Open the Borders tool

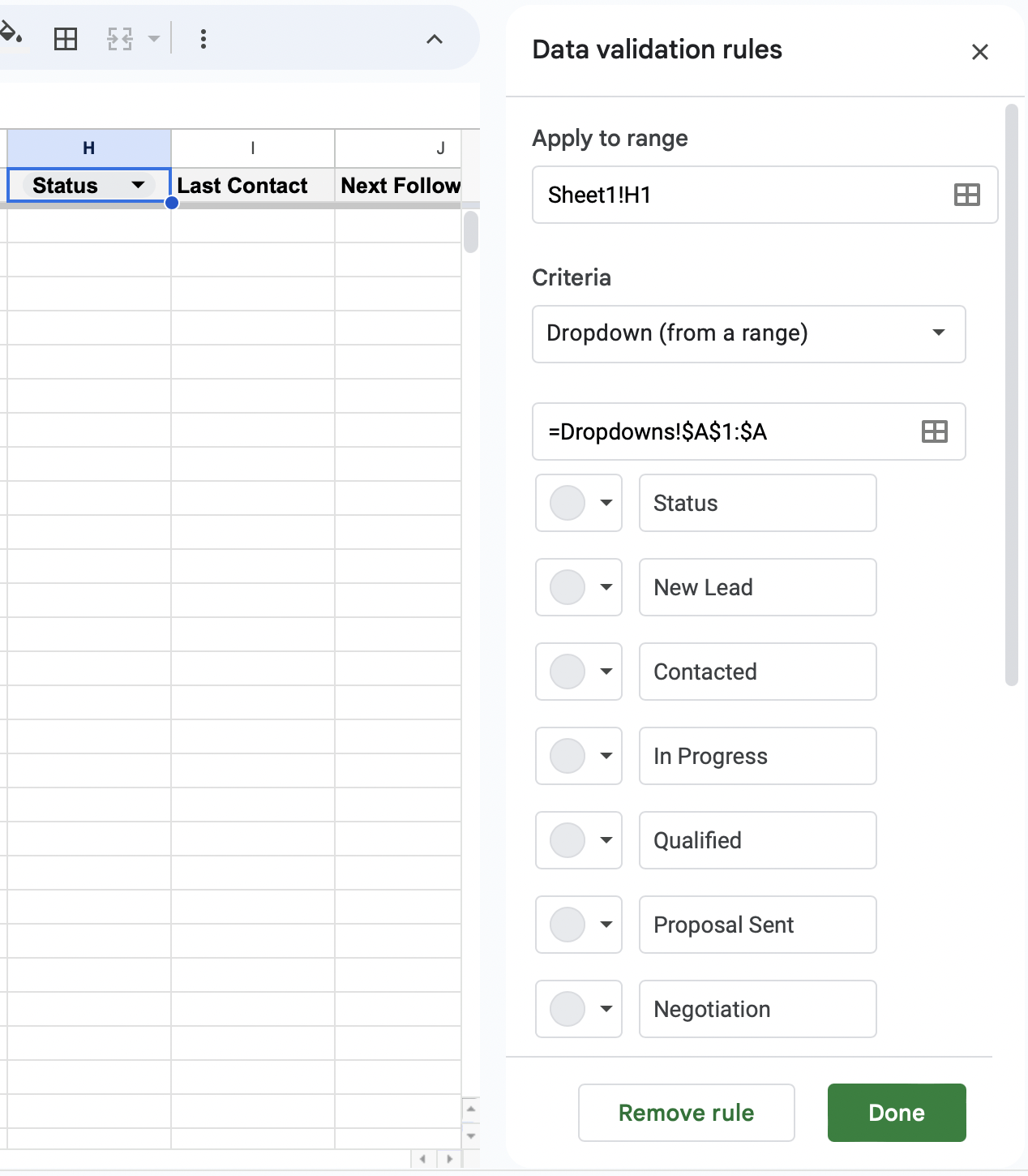[65, 37]
